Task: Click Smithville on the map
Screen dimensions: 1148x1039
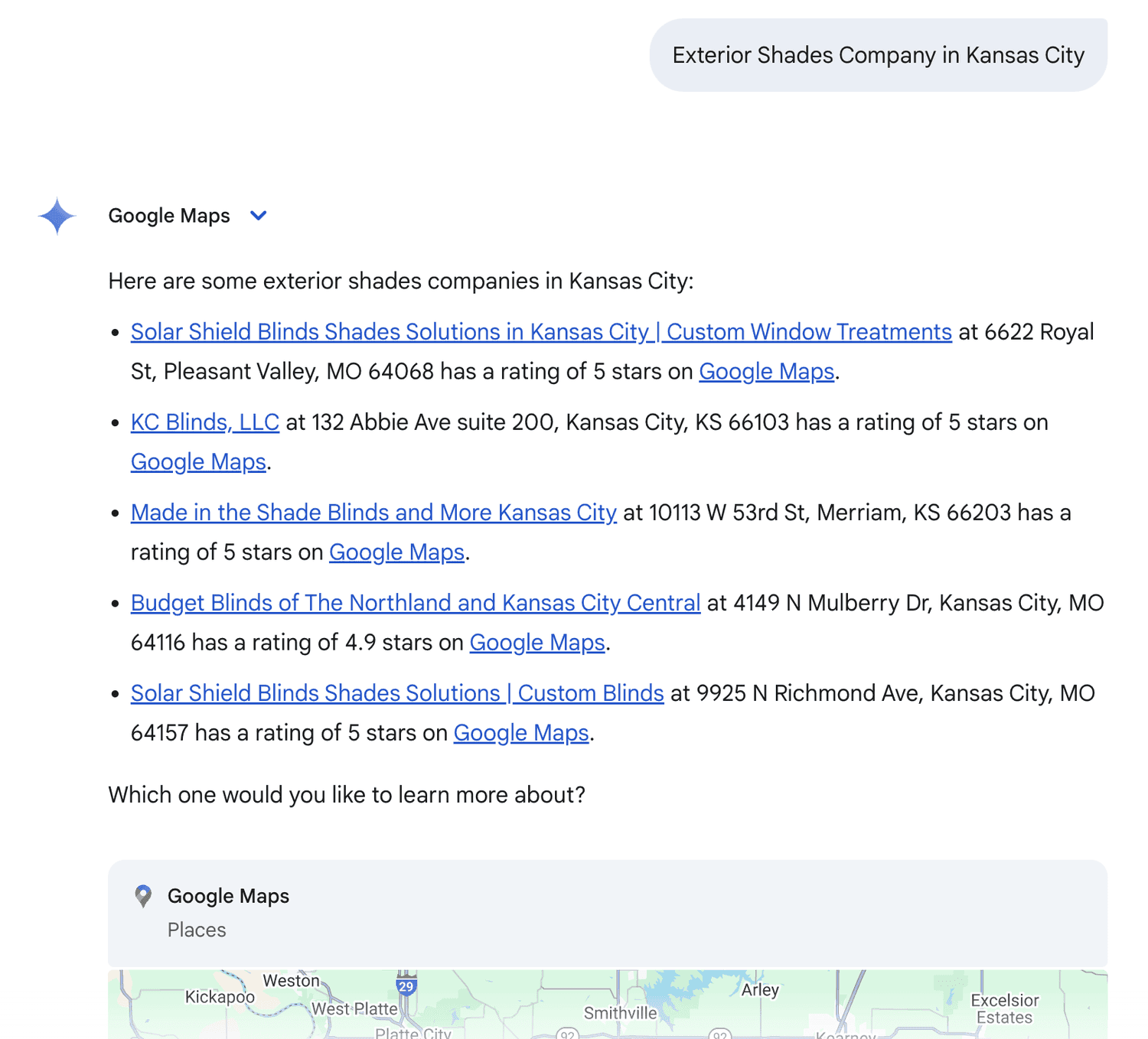Action: click(621, 1013)
